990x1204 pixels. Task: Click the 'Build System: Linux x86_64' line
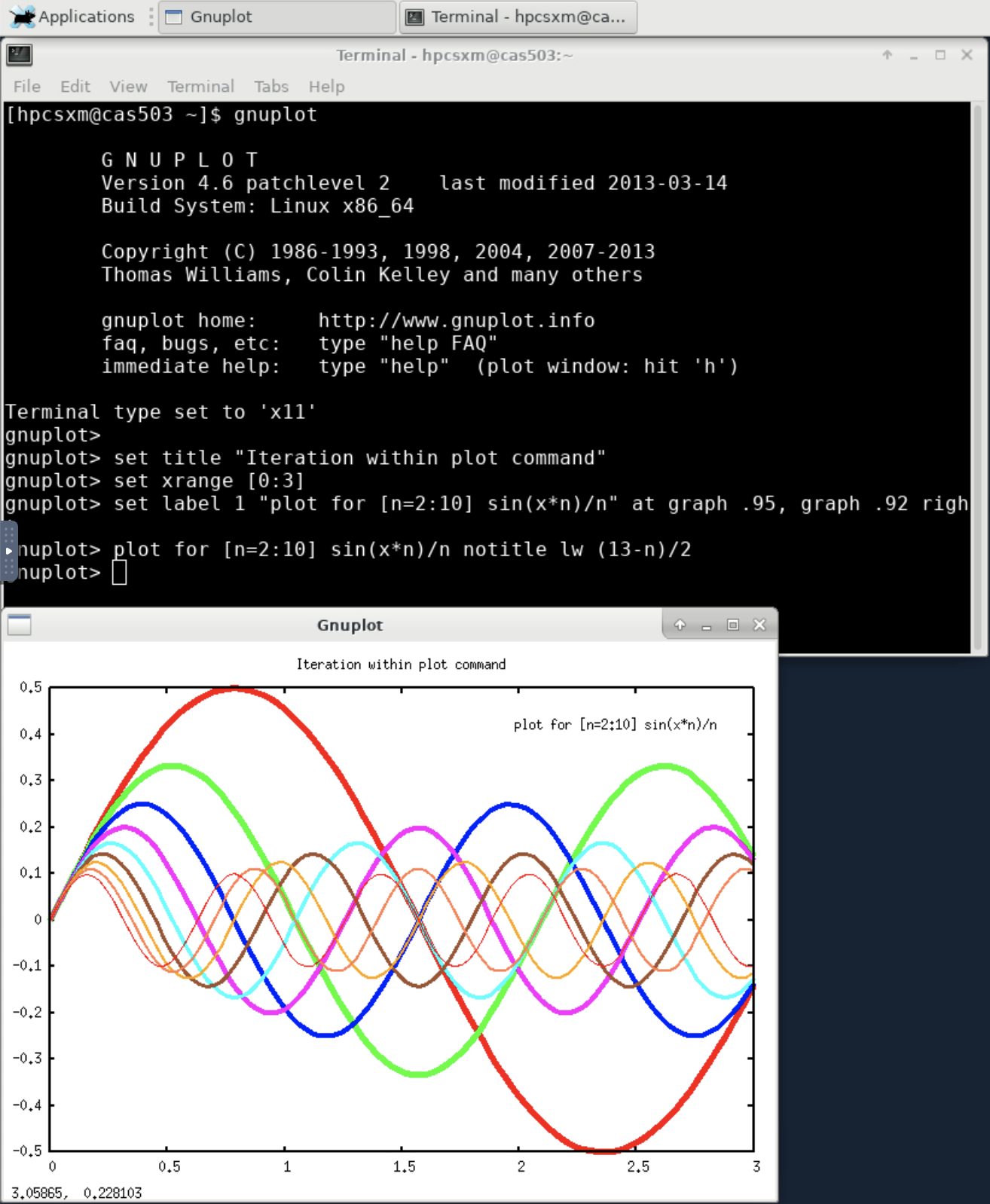pos(258,206)
